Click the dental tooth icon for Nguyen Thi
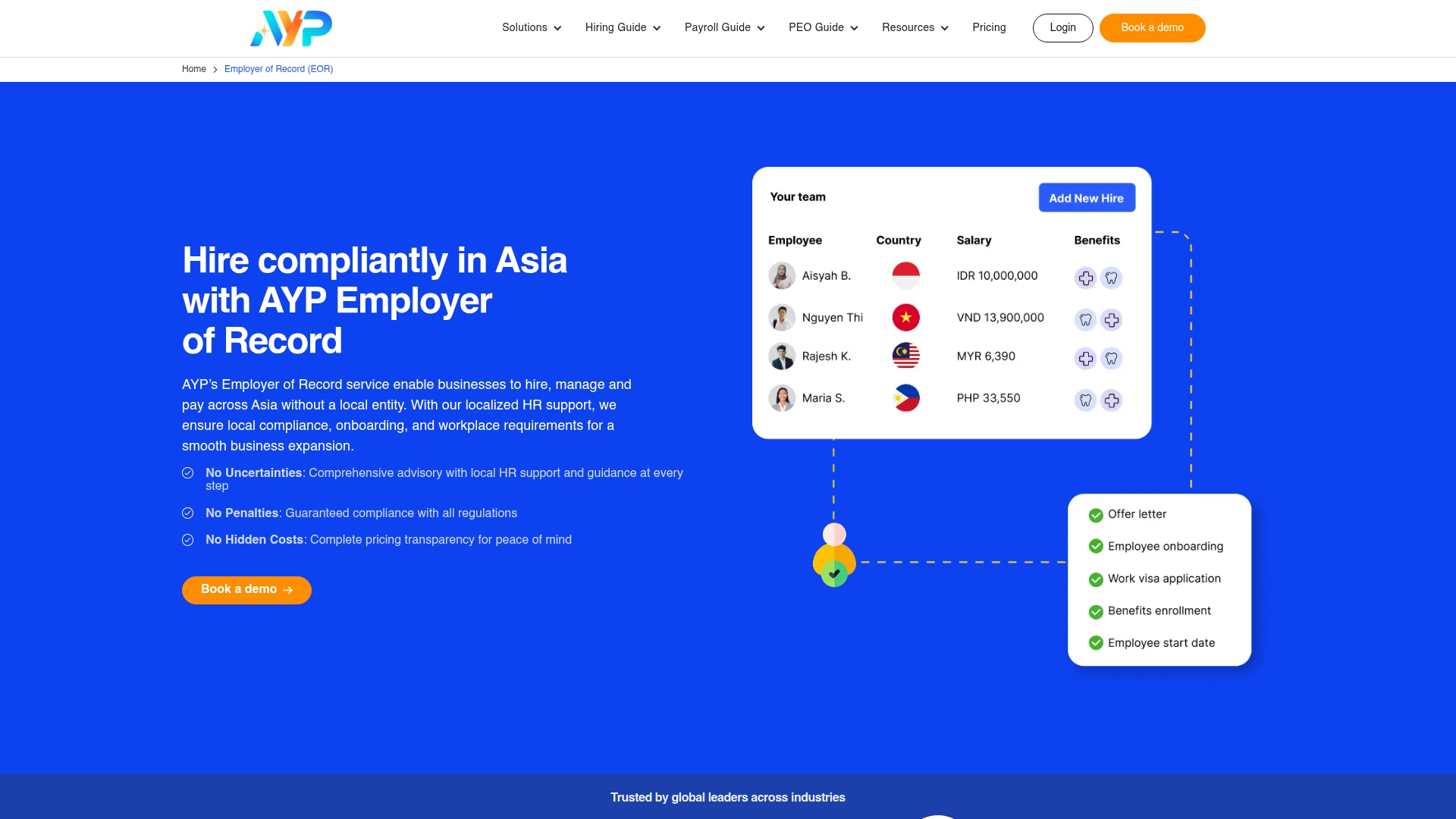 (1087, 320)
